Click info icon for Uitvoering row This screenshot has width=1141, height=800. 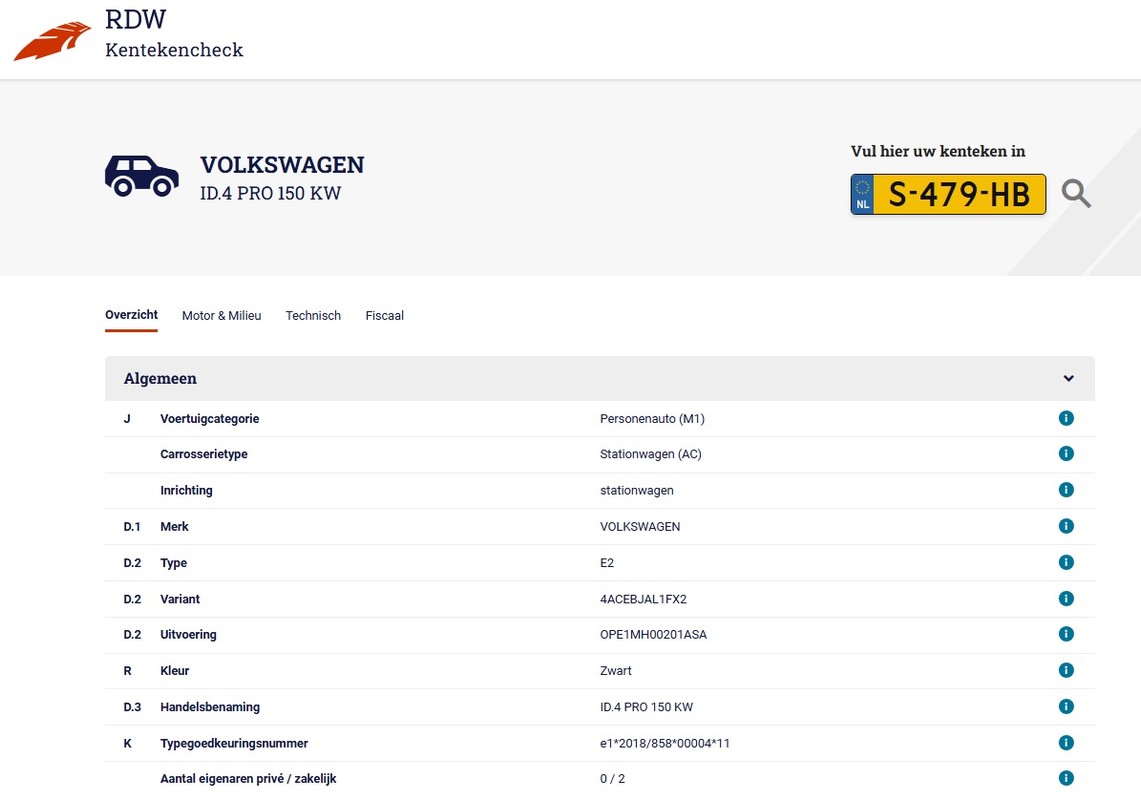(x=1066, y=634)
